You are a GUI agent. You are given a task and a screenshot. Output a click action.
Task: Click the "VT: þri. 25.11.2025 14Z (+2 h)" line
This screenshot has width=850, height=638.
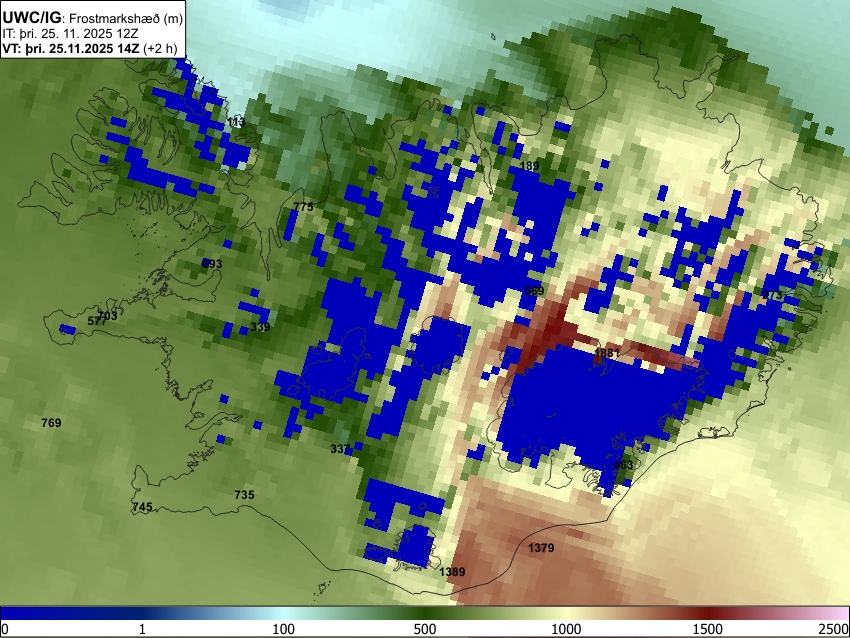(89, 48)
